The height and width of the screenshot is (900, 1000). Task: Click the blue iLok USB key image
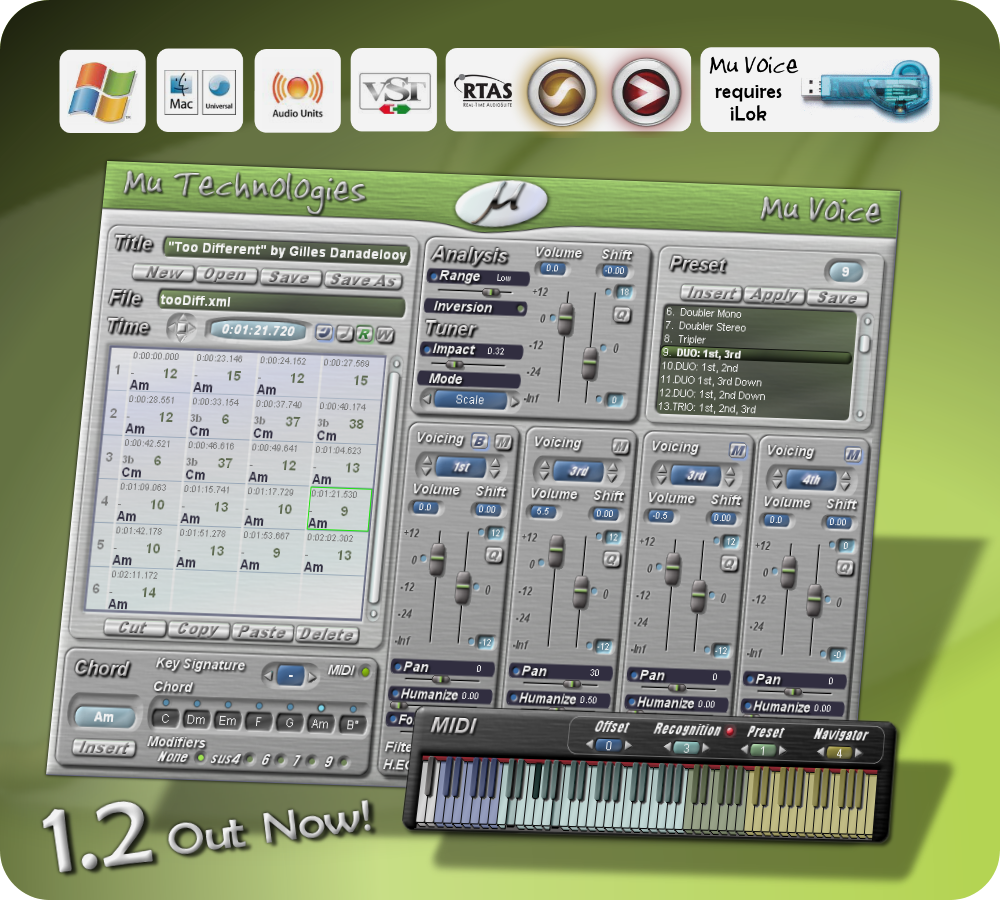click(867, 89)
